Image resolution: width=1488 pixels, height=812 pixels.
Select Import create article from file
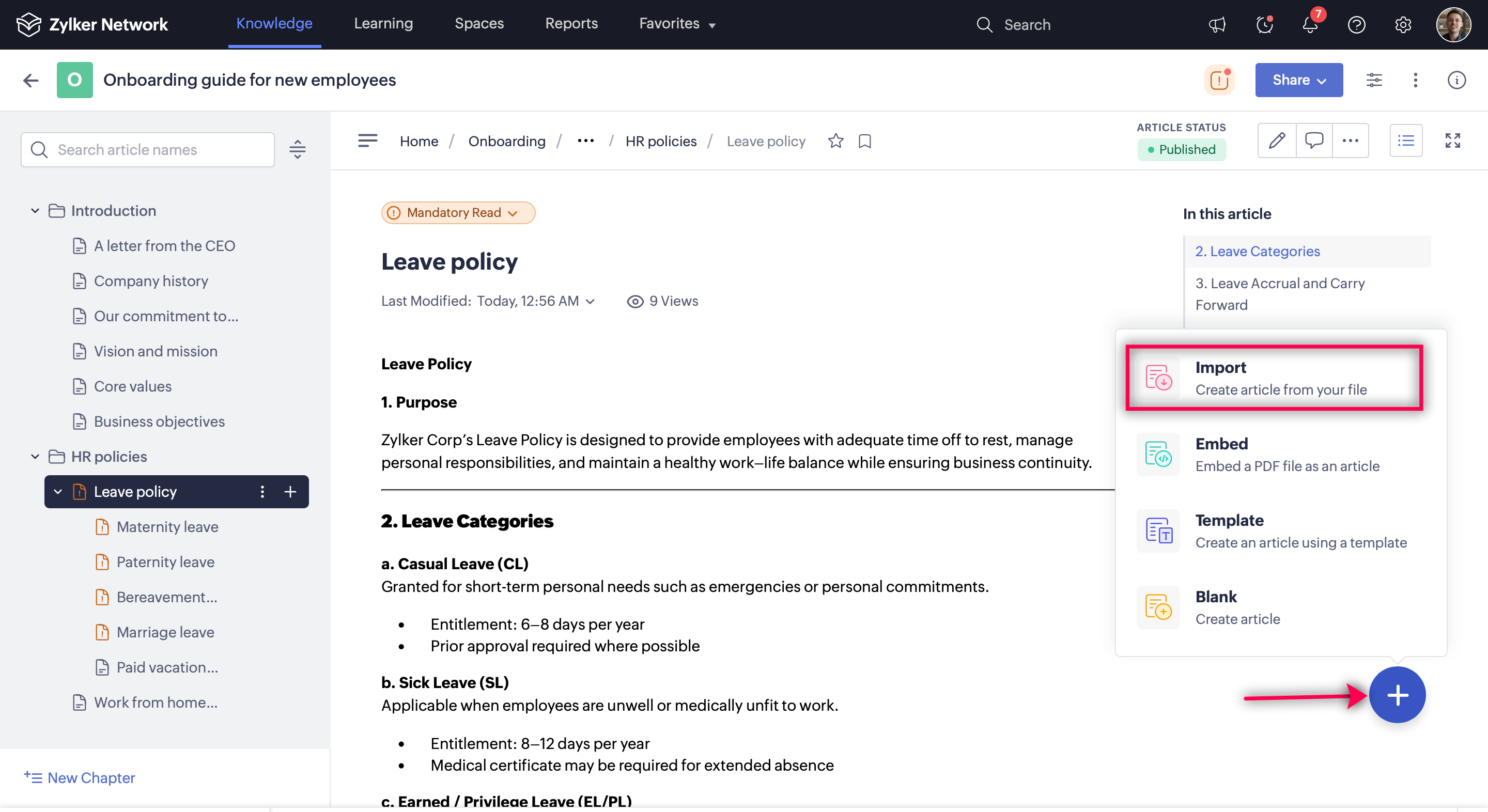click(x=1274, y=378)
